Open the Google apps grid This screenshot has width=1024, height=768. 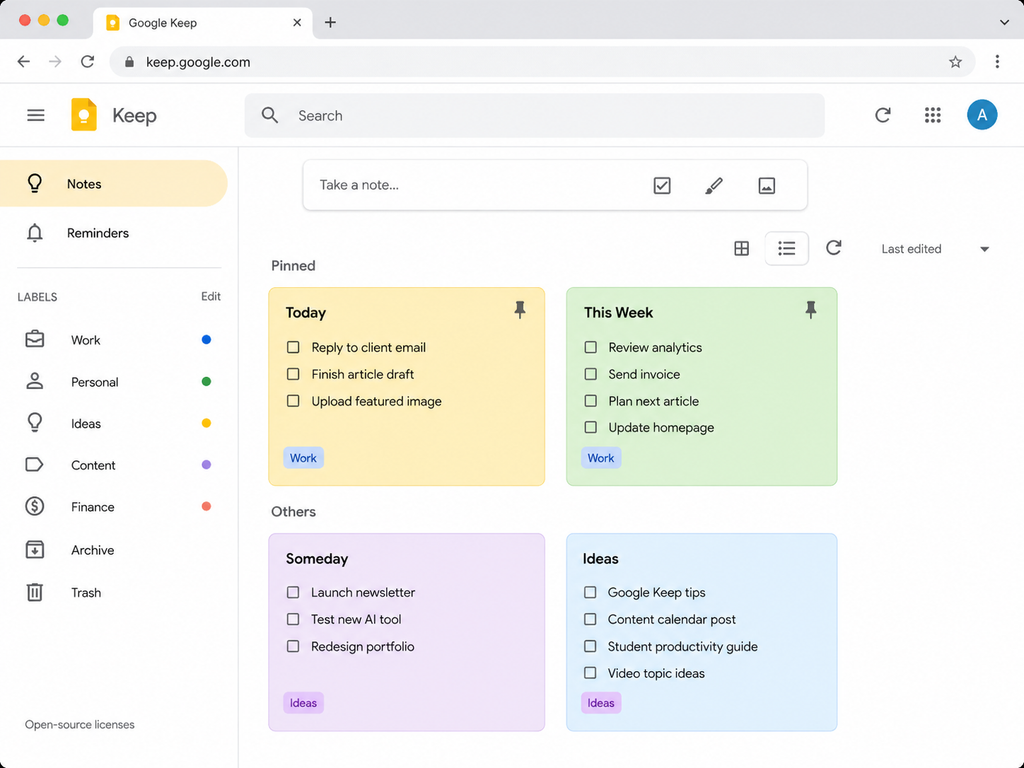[933, 116]
